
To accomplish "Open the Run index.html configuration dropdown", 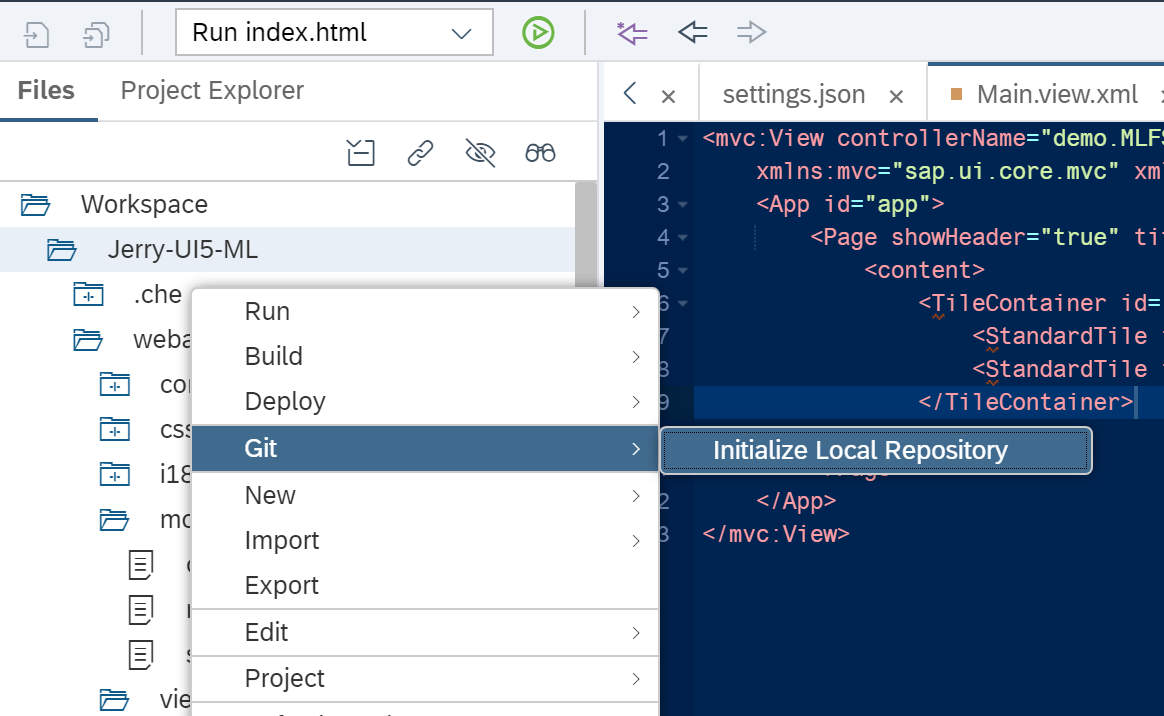I will (461, 33).
